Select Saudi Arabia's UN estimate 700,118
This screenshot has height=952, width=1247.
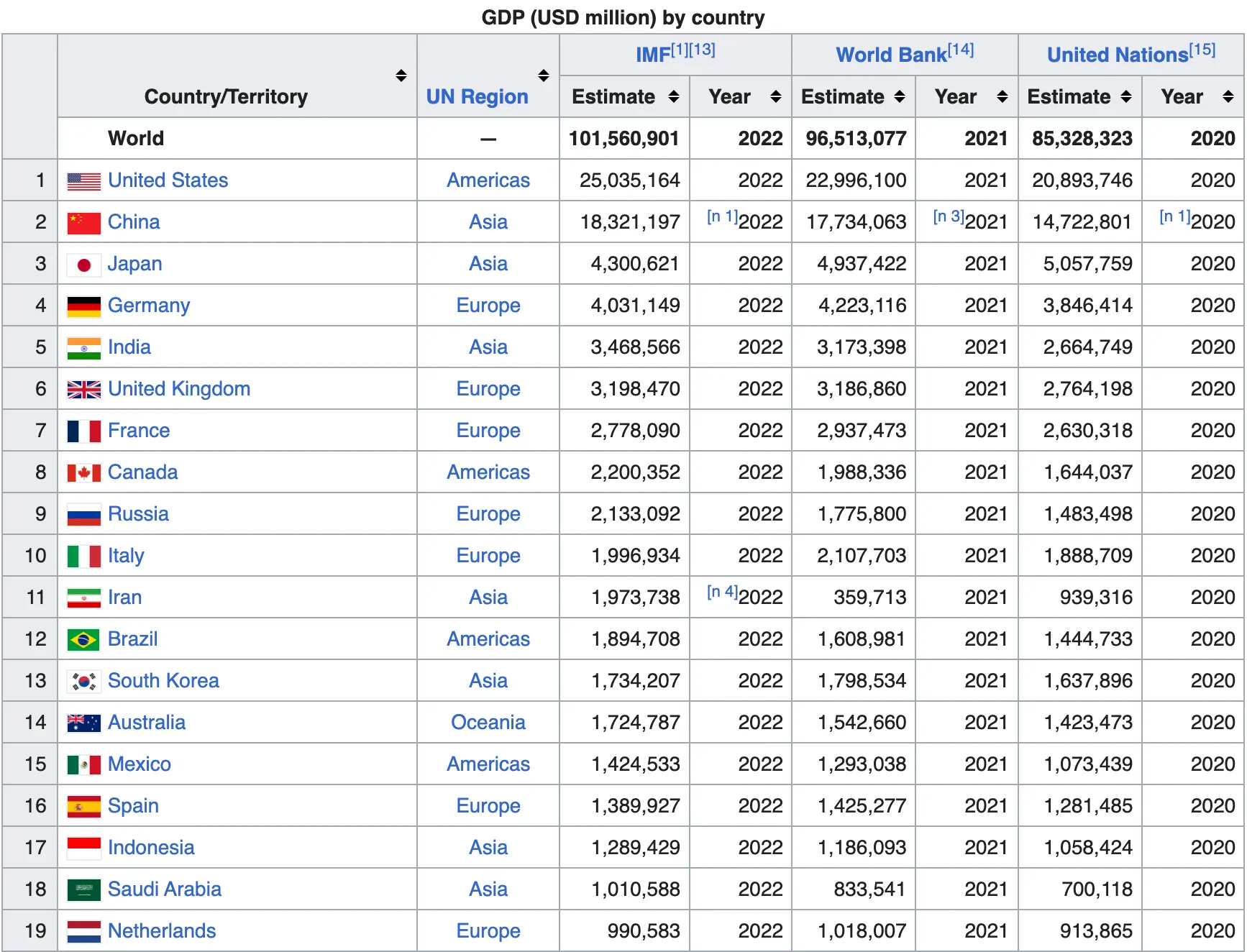click(x=1097, y=889)
